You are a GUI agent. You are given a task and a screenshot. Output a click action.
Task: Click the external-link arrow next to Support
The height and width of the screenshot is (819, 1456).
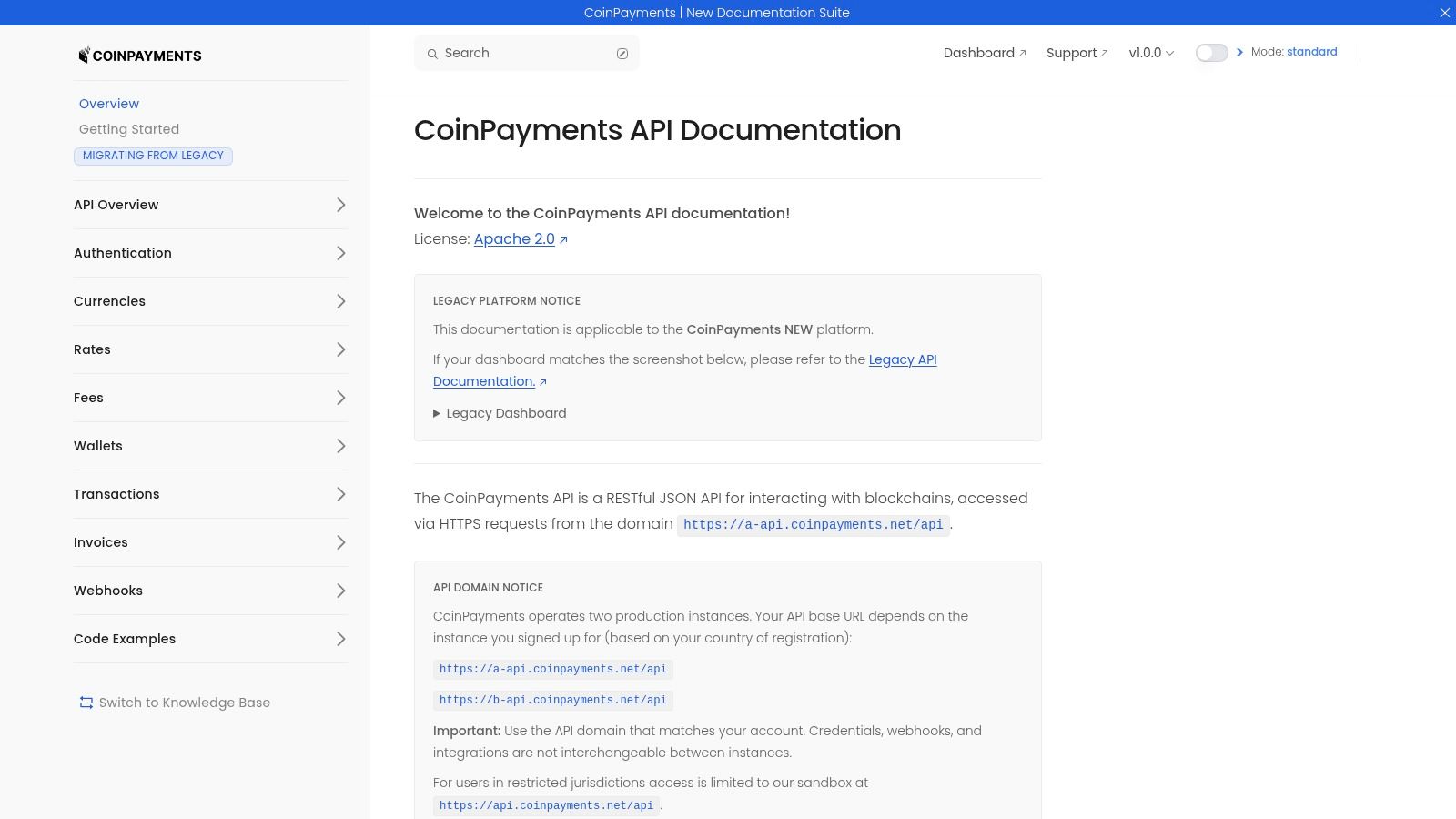[x=1103, y=52]
